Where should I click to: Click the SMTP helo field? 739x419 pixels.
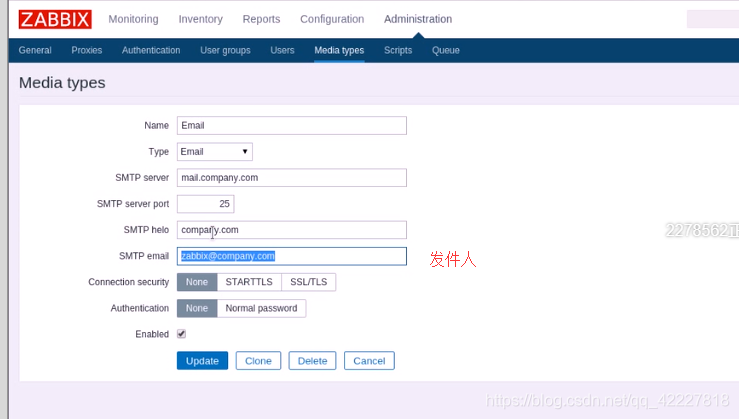click(292, 230)
